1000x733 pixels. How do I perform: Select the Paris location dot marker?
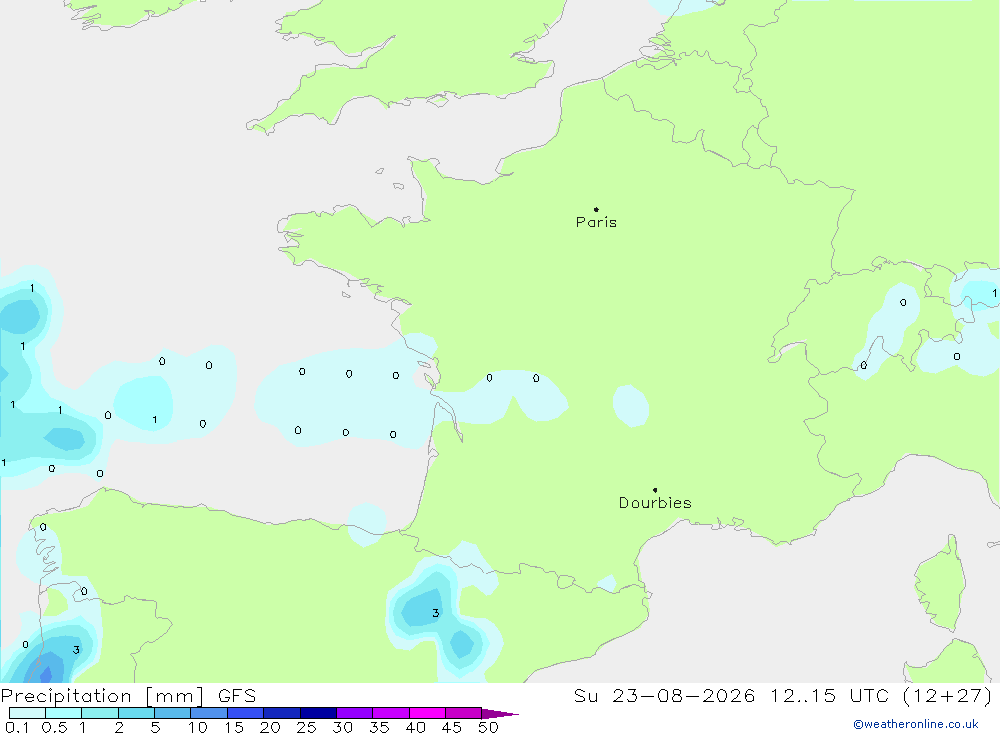[x=596, y=209]
